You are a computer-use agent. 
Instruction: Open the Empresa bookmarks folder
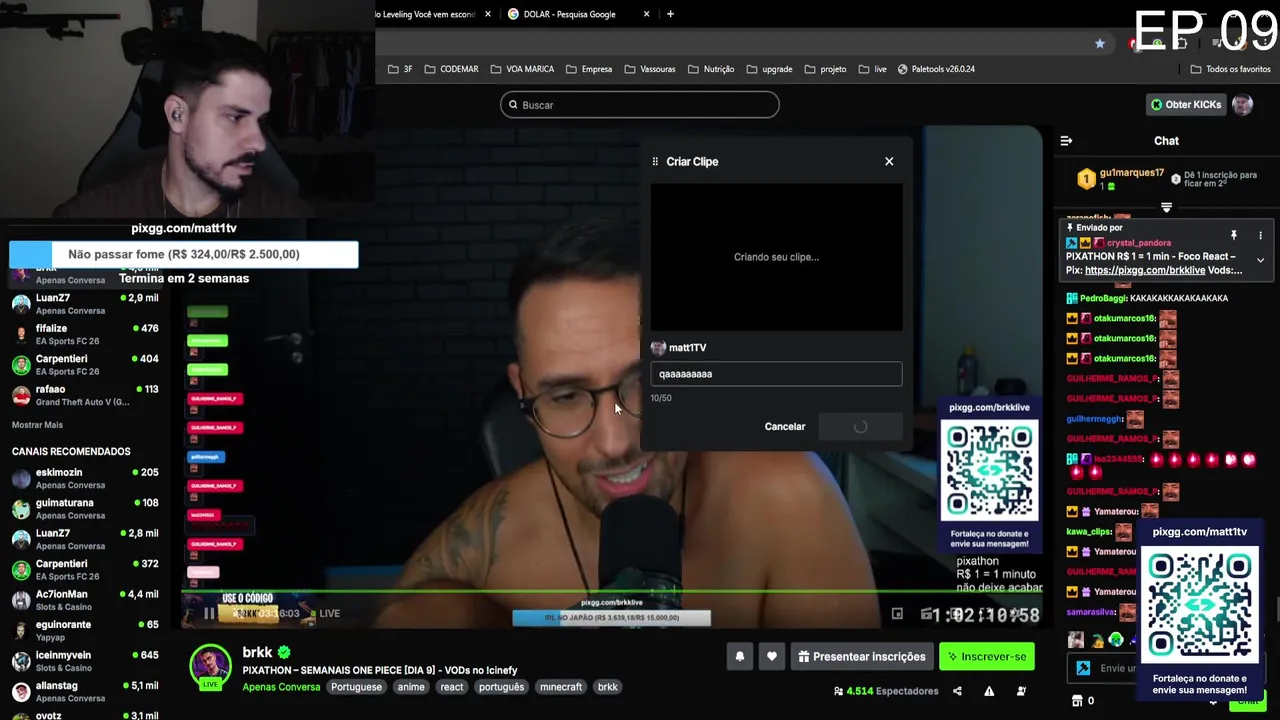point(589,69)
